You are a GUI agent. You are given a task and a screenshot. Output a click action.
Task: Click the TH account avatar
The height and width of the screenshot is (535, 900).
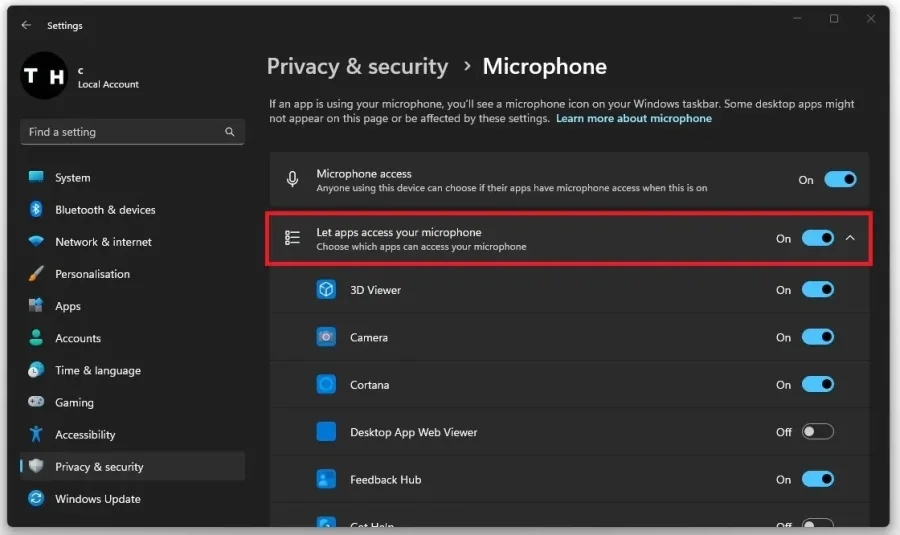(x=44, y=76)
